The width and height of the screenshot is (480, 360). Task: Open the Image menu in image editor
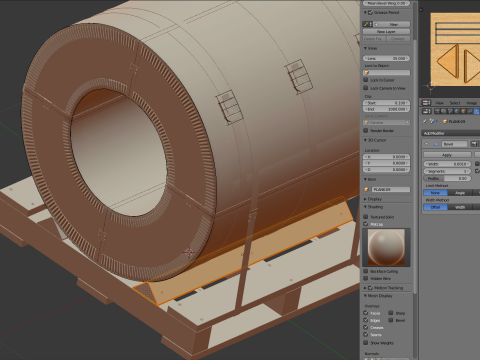471,103
